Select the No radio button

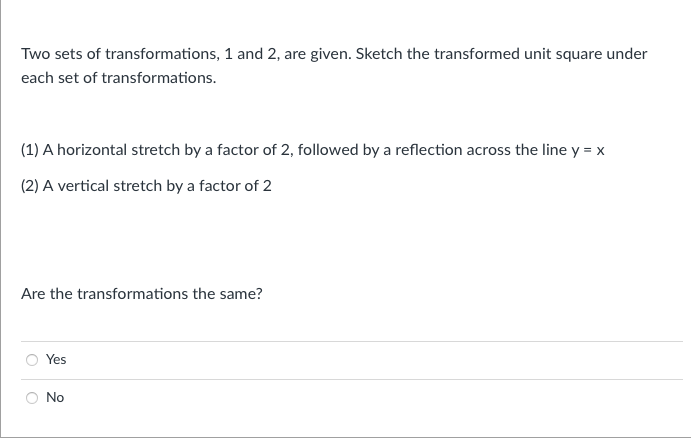point(32,398)
